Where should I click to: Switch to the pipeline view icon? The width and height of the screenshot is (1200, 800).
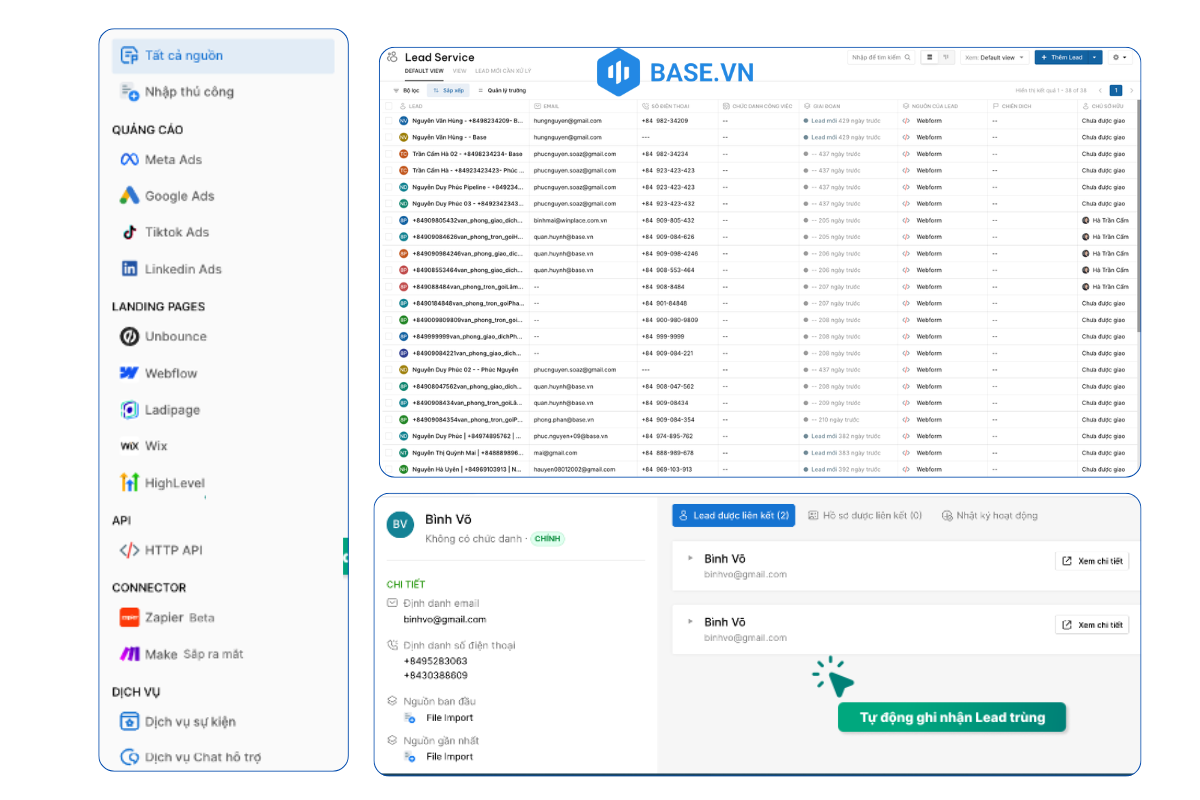(946, 57)
